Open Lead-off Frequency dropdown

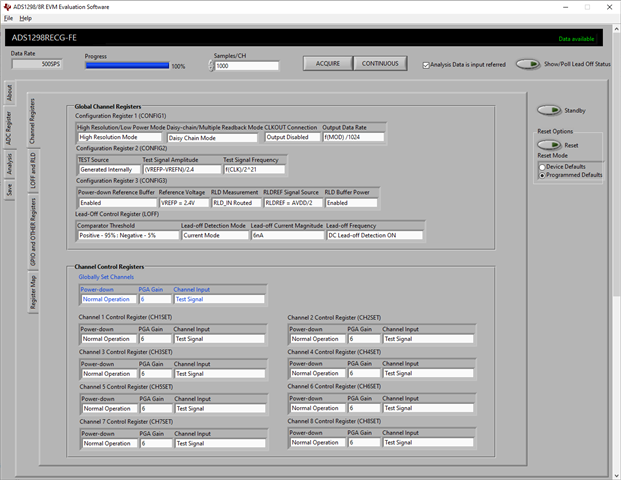coord(375,235)
